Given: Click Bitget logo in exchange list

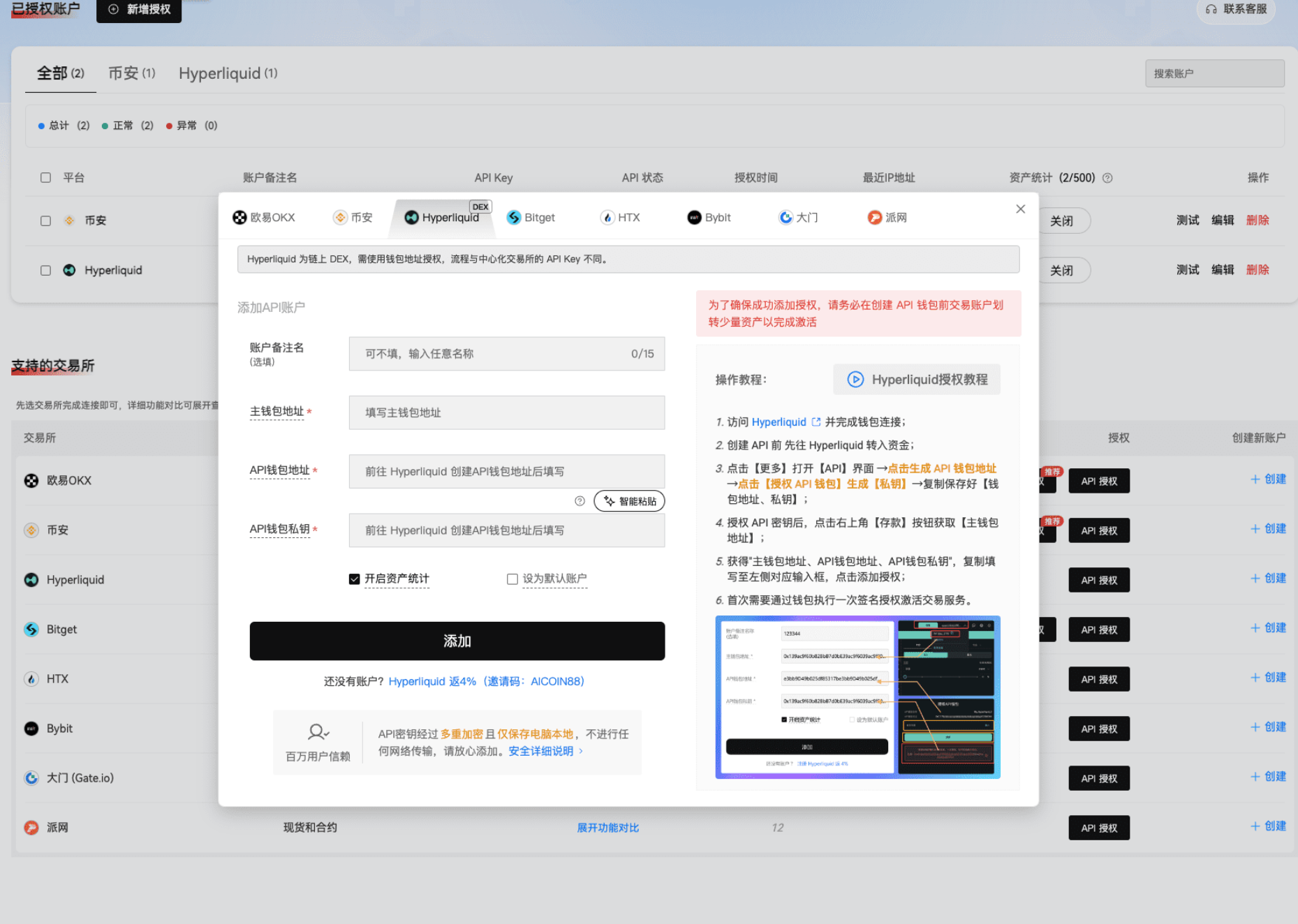Looking at the screenshot, I should coord(31,629).
